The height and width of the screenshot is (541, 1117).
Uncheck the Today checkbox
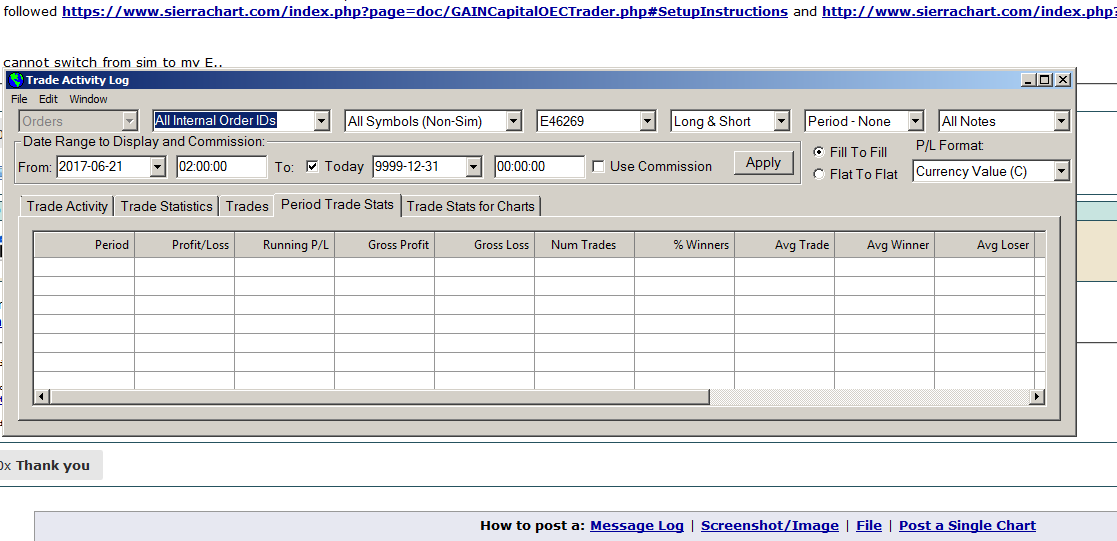point(312,166)
